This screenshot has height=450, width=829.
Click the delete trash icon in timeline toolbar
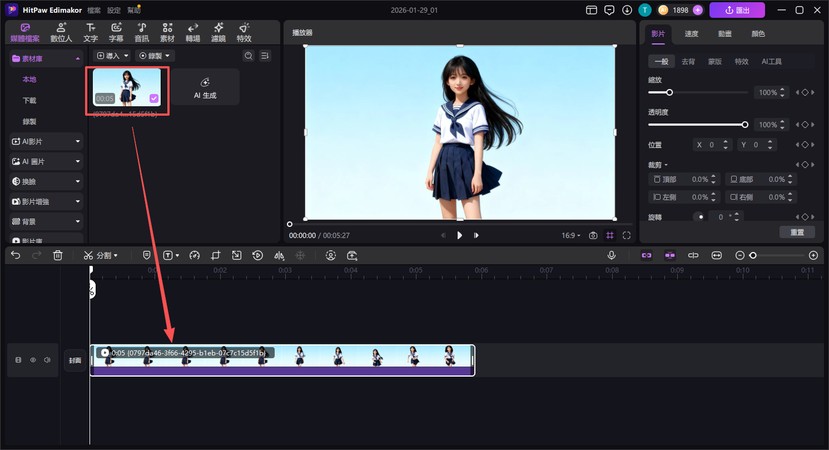pos(58,255)
